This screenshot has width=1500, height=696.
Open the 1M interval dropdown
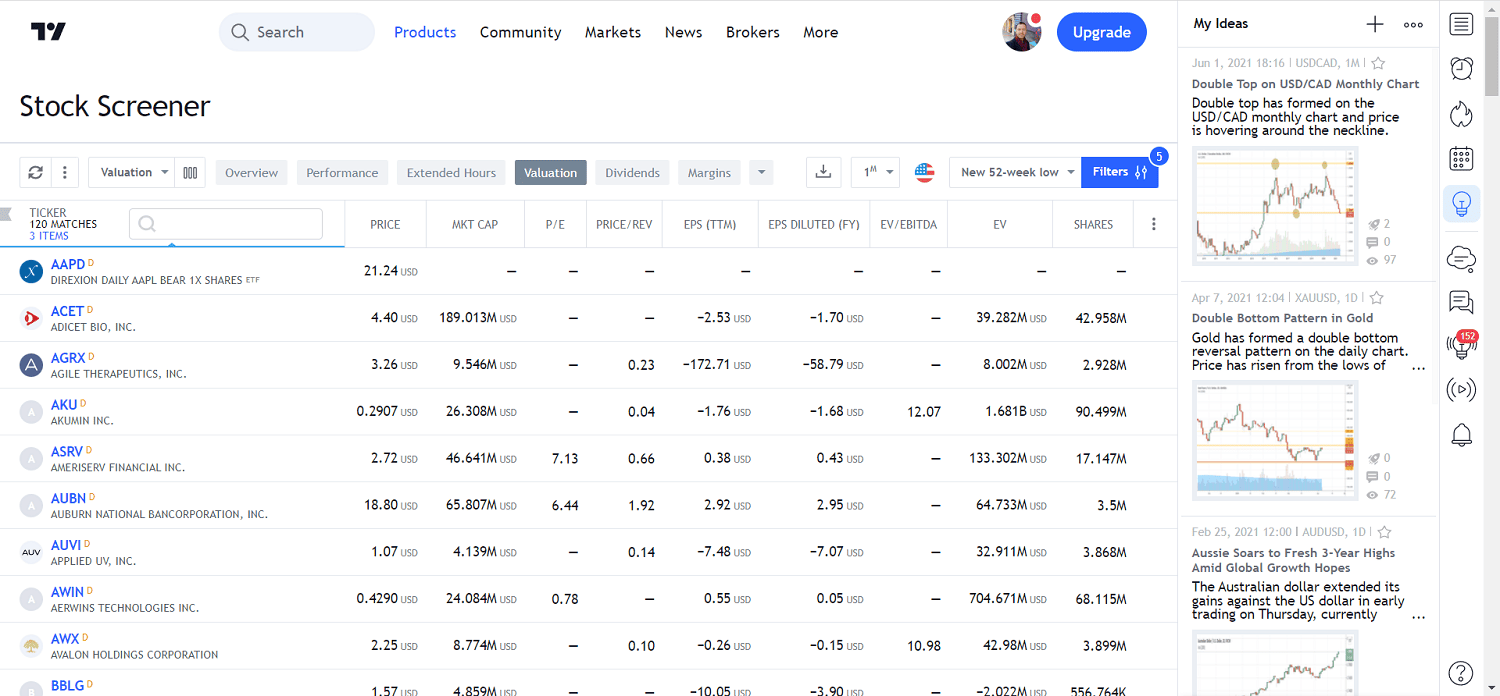[x=875, y=172]
